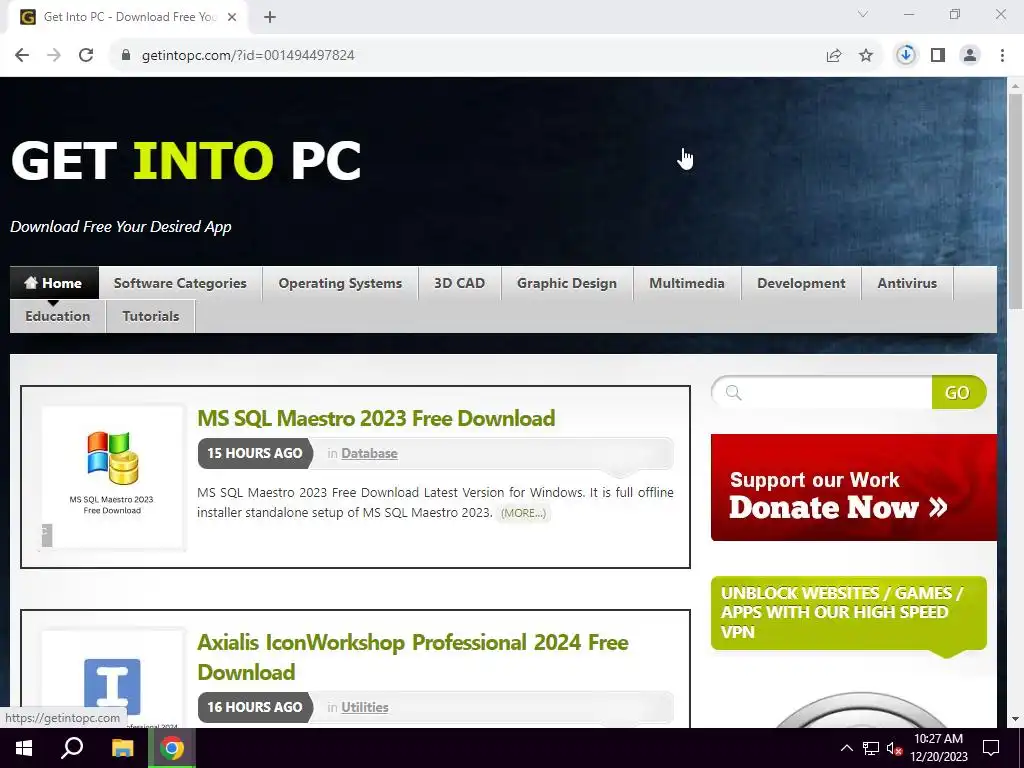Image resolution: width=1024 pixels, height=768 pixels.
Task: Open Software Categories menu
Action: 180,283
